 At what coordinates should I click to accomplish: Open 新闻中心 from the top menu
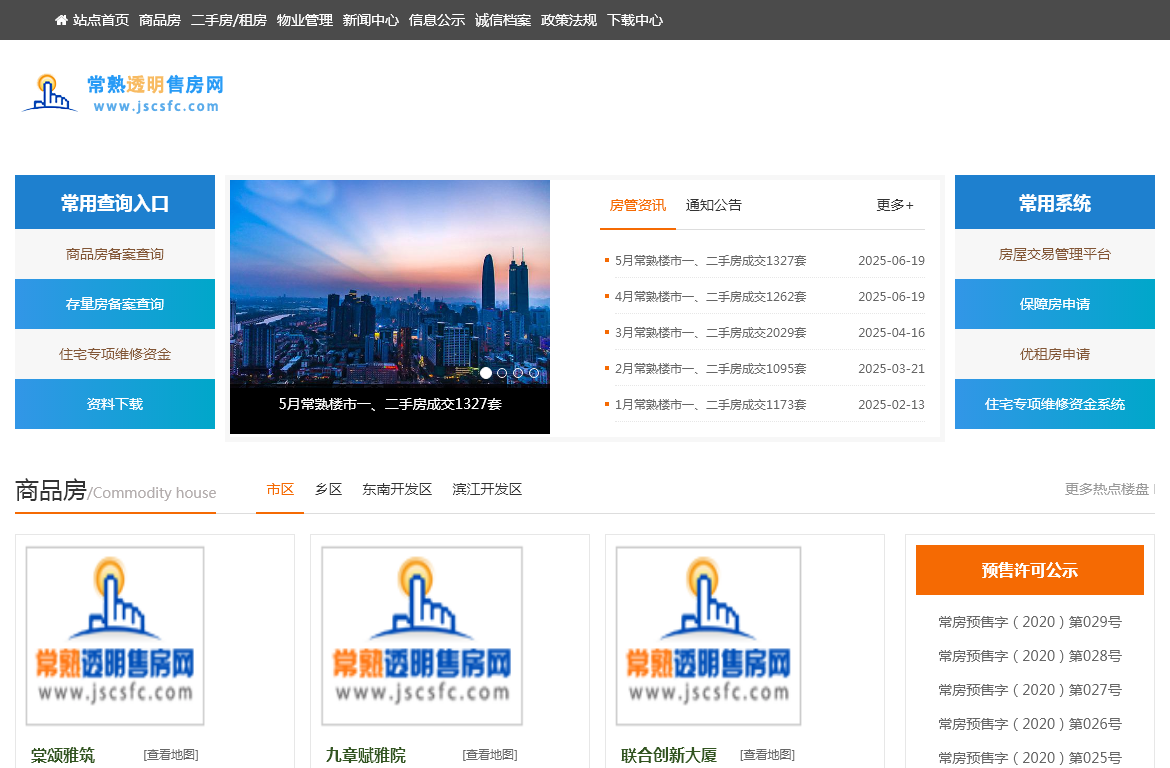point(371,19)
